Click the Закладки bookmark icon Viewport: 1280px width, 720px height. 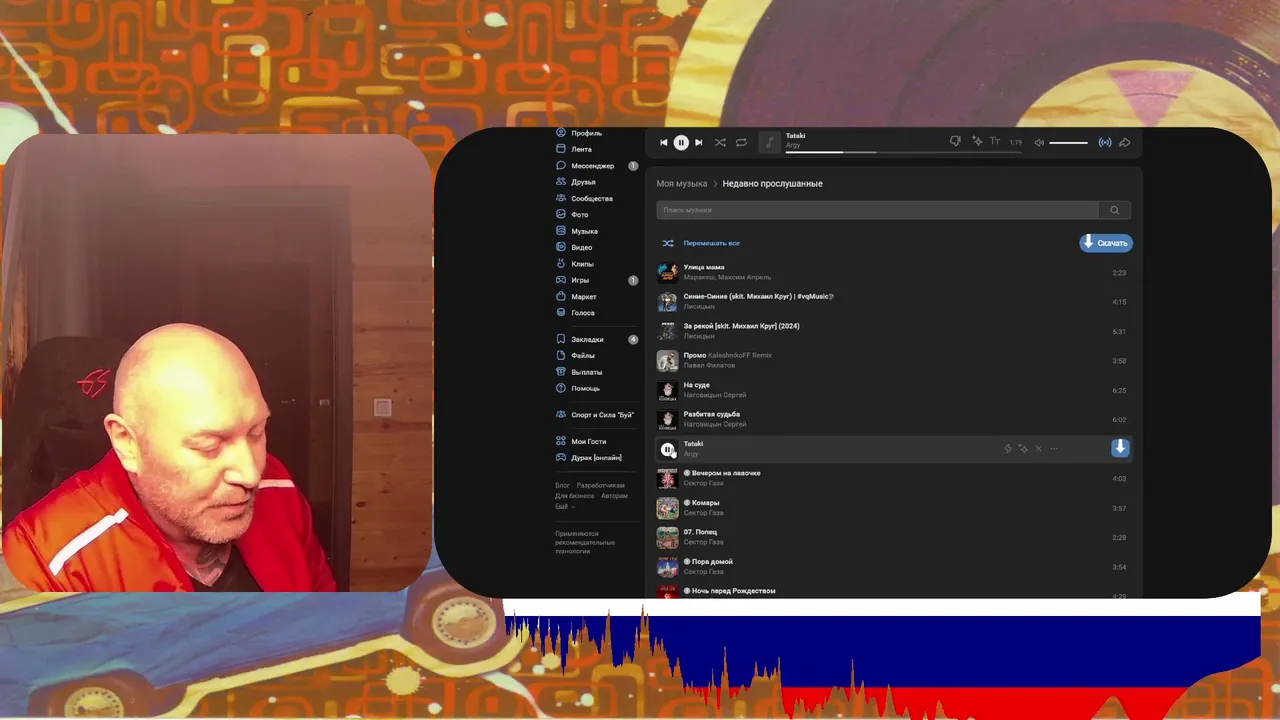[x=561, y=339]
